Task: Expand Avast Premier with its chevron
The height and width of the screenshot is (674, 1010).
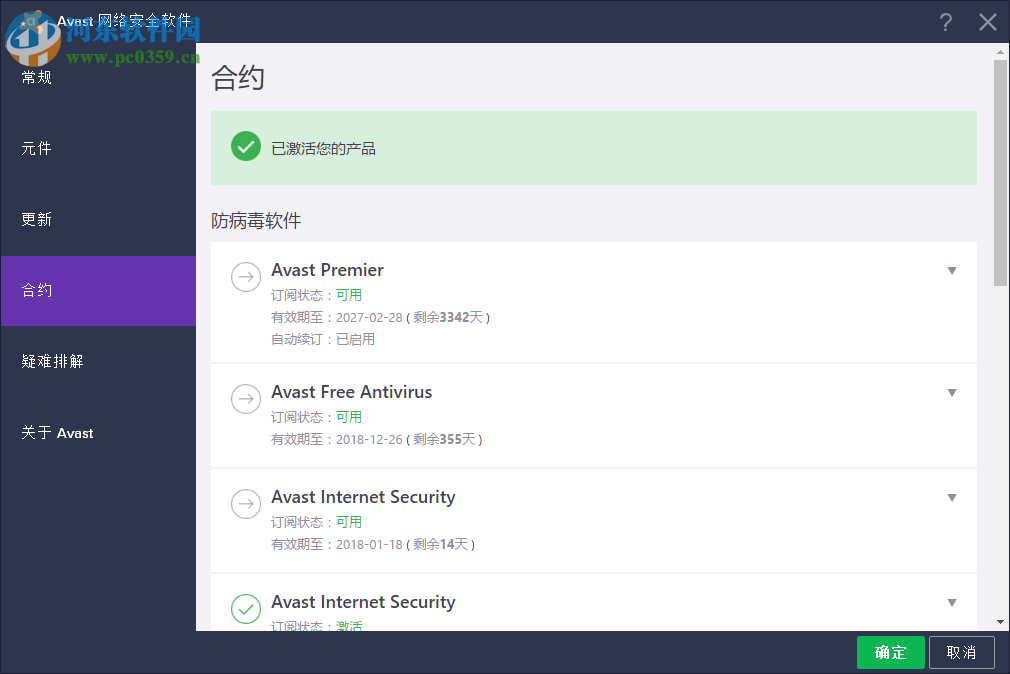Action: pyautogui.click(x=952, y=270)
